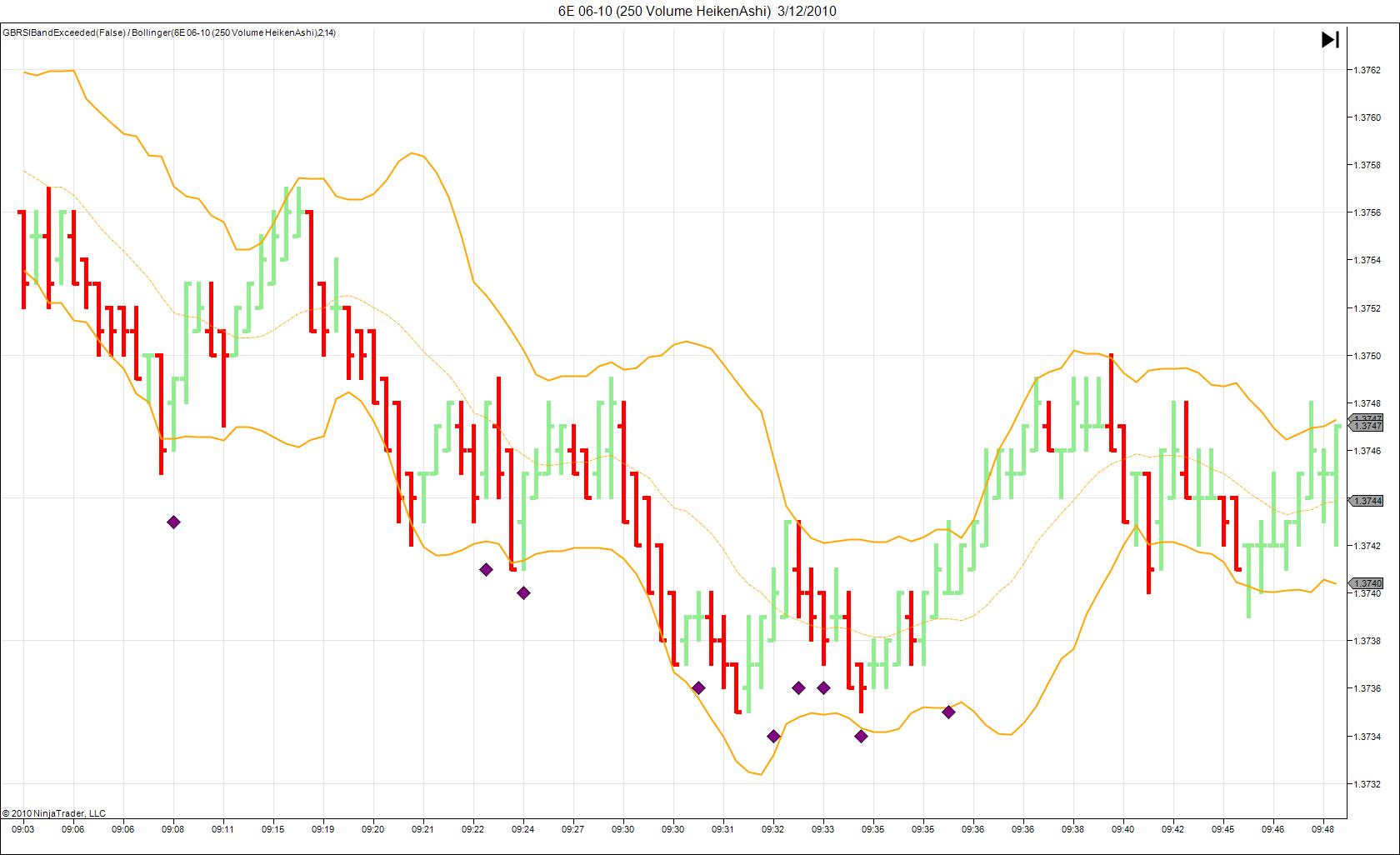Click the 09:22 time axis label
1400x855 pixels.
pos(473,829)
